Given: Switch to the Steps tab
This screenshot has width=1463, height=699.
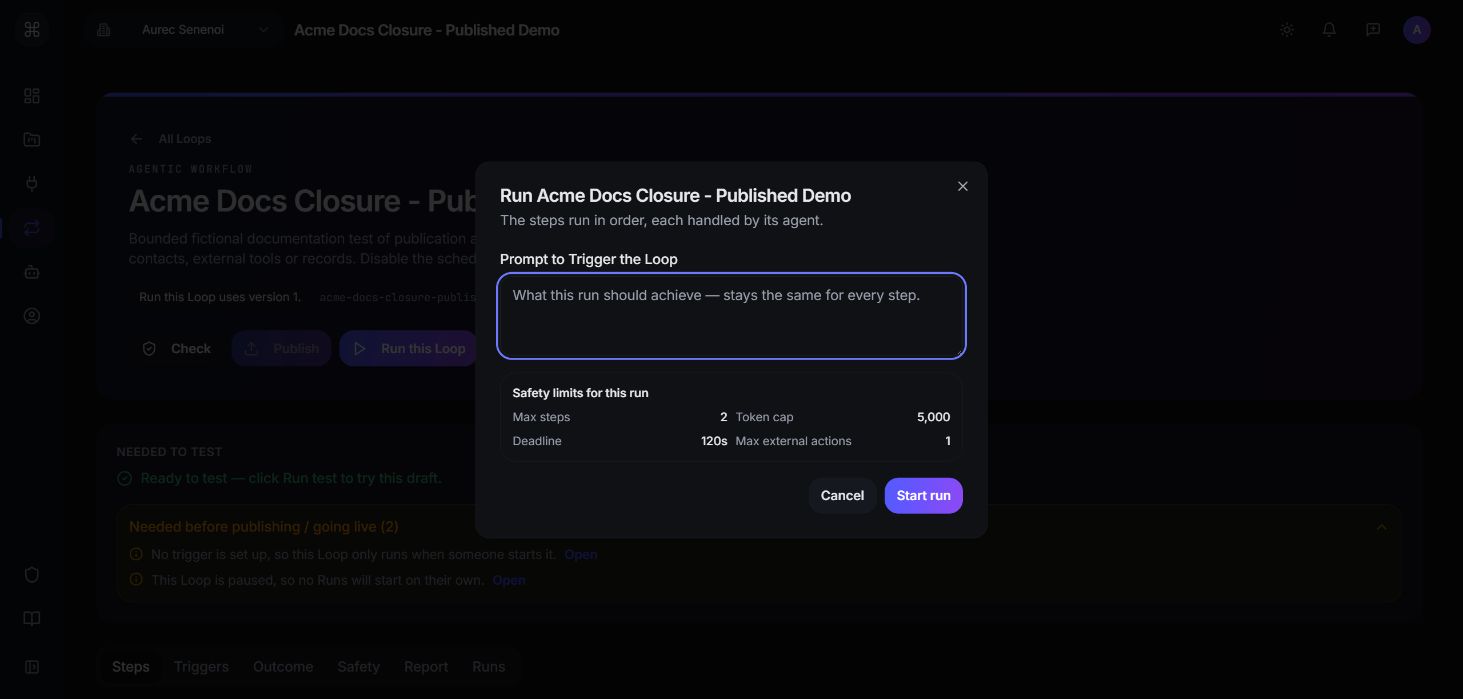Looking at the screenshot, I should point(131,667).
